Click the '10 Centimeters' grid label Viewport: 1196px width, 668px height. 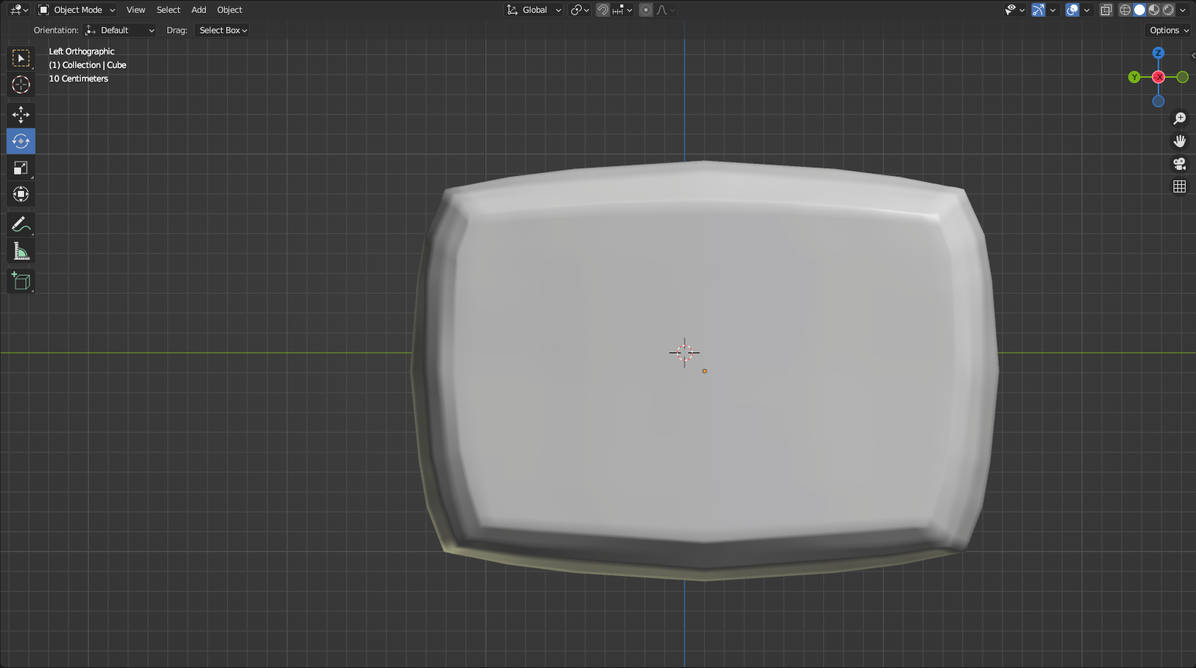pyautogui.click(x=79, y=79)
